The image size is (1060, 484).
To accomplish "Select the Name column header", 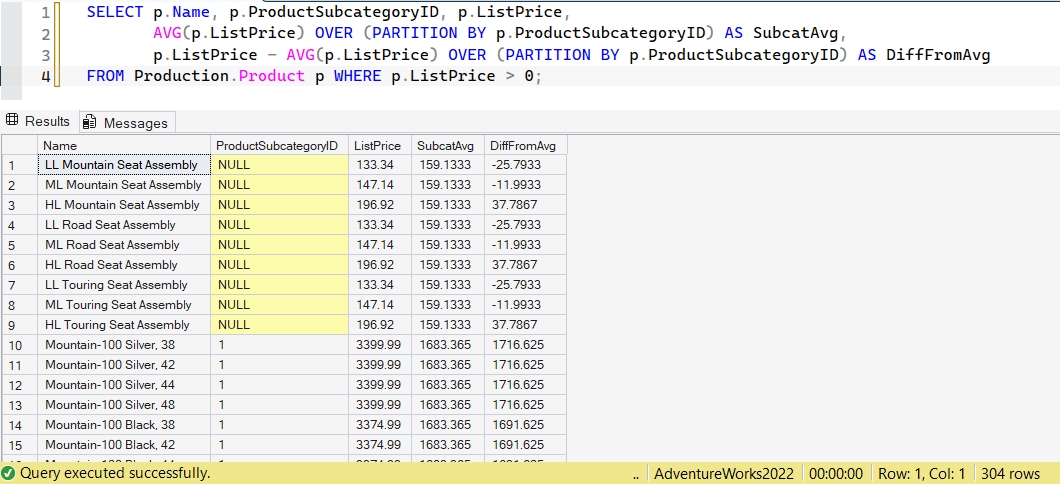I will pyautogui.click(x=124, y=145).
